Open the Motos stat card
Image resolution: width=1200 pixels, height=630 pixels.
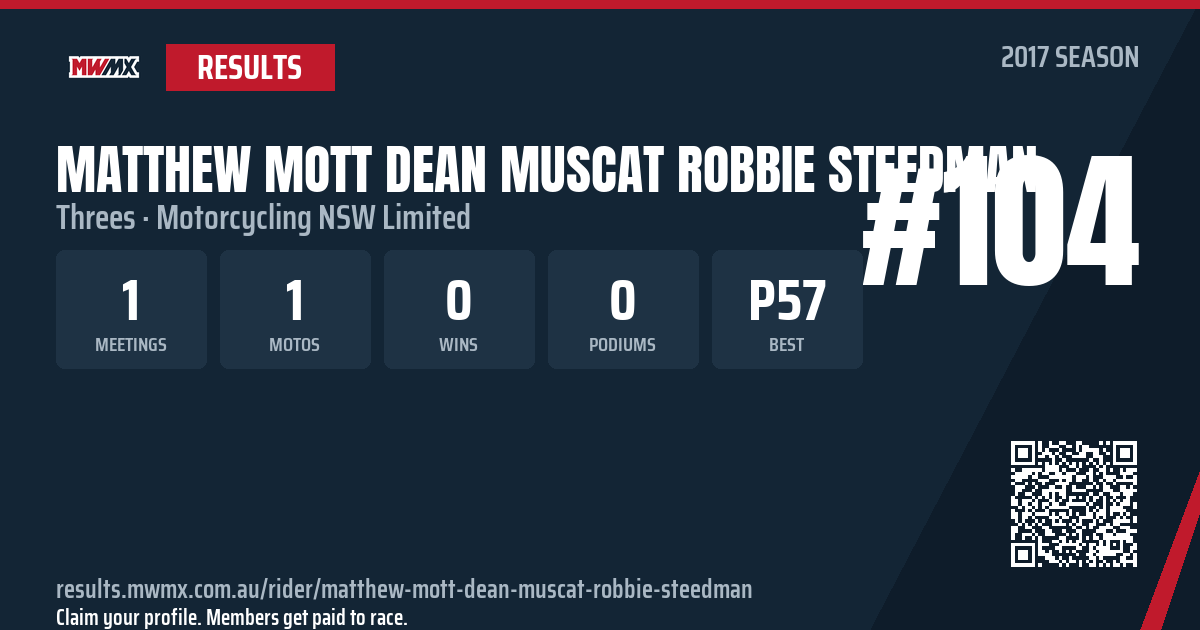click(295, 309)
